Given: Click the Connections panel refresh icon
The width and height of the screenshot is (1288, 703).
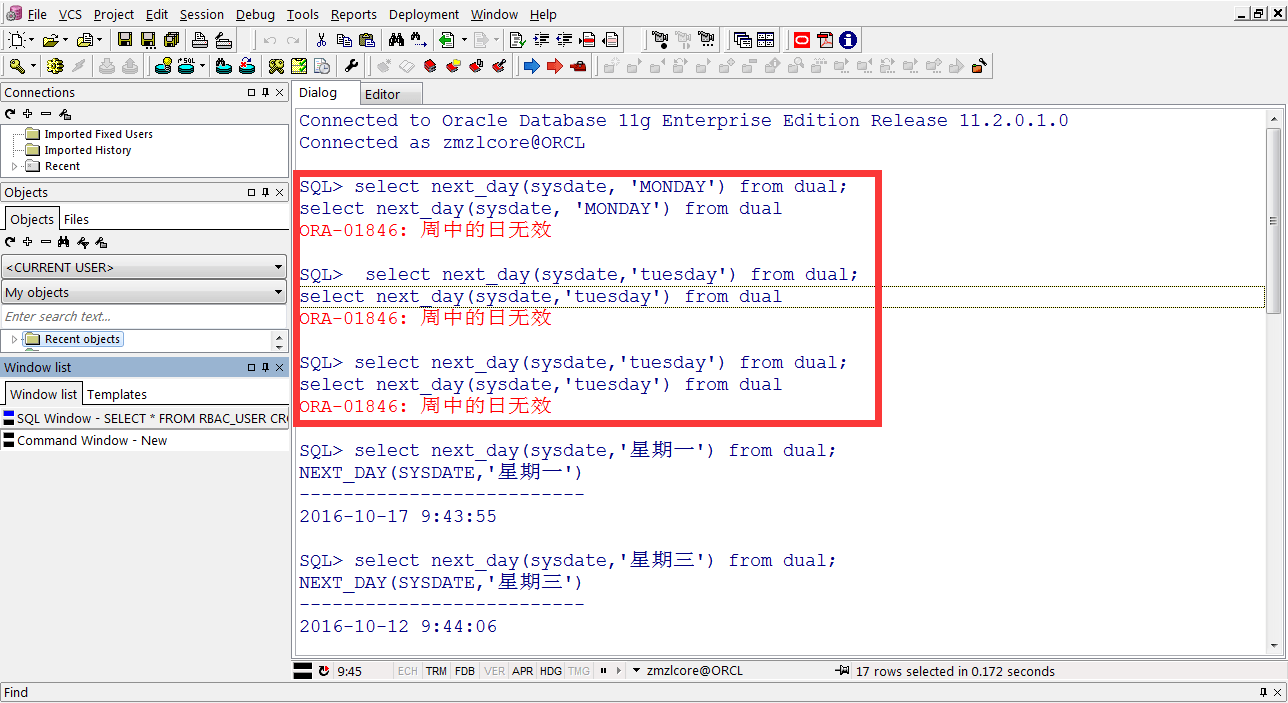Looking at the screenshot, I should click(x=10, y=114).
